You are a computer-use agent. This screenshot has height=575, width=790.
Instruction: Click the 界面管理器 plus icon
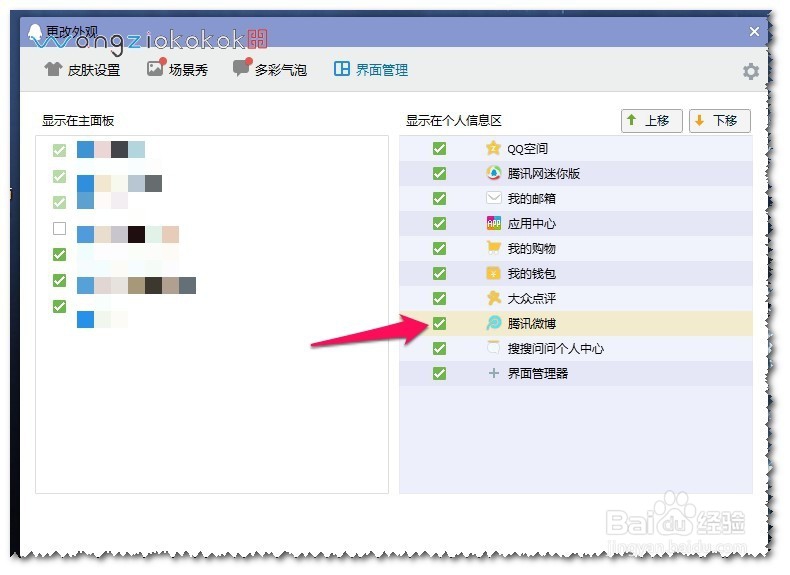493,373
